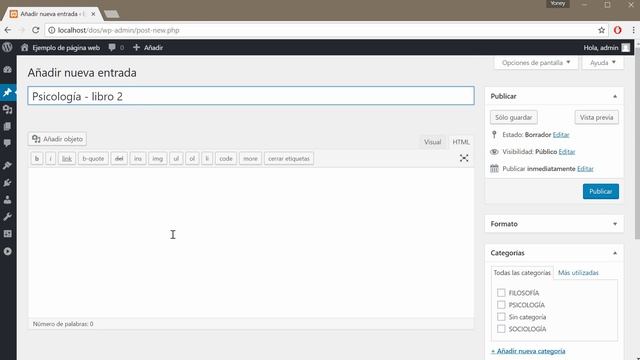This screenshot has height=360, width=640.
Task: Check the 'Sin categoría' checkbox
Action: [501, 317]
